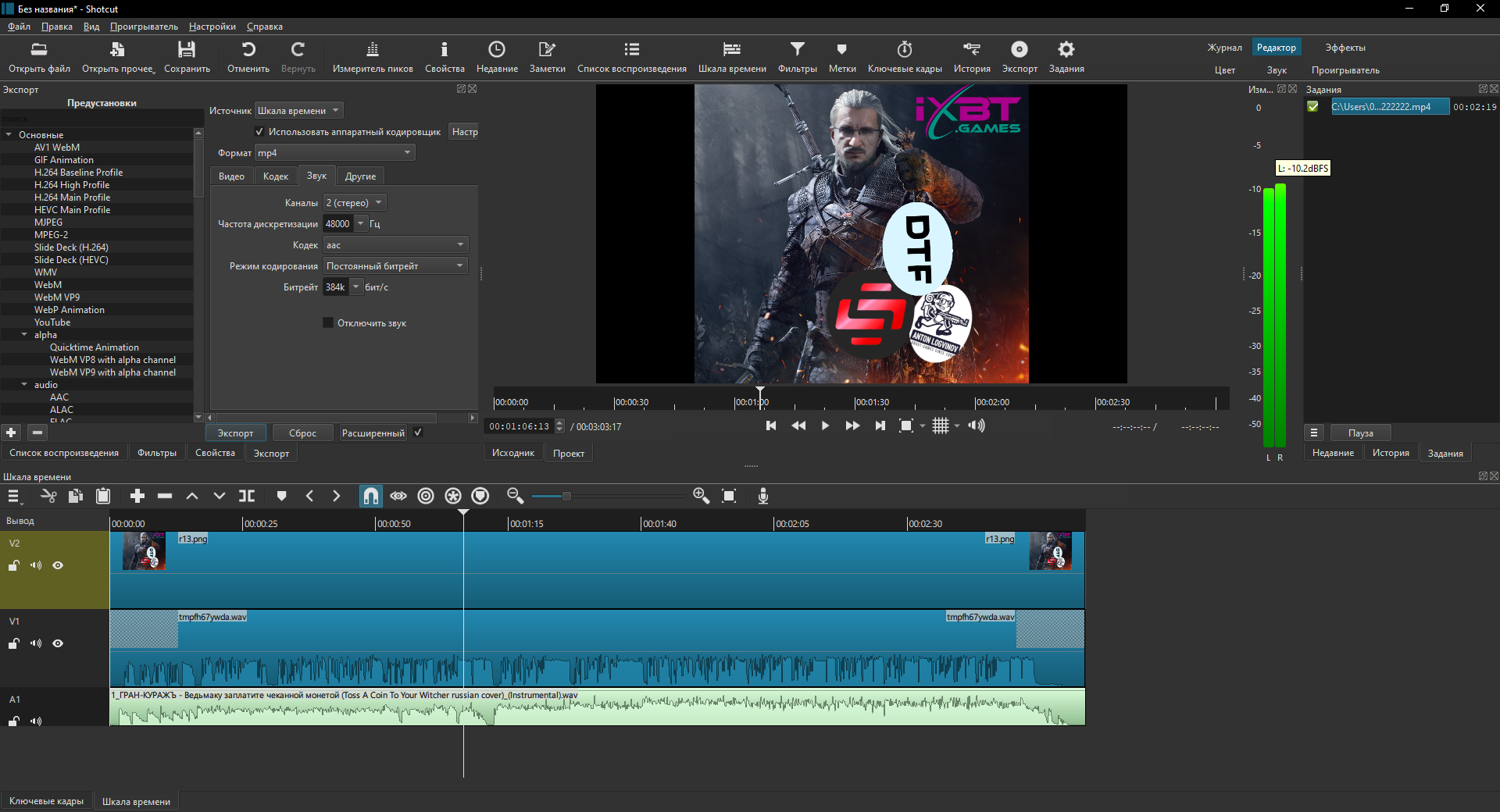Click the timeline append (plus) icon
1500x812 pixels.
pyautogui.click(x=137, y=496)
